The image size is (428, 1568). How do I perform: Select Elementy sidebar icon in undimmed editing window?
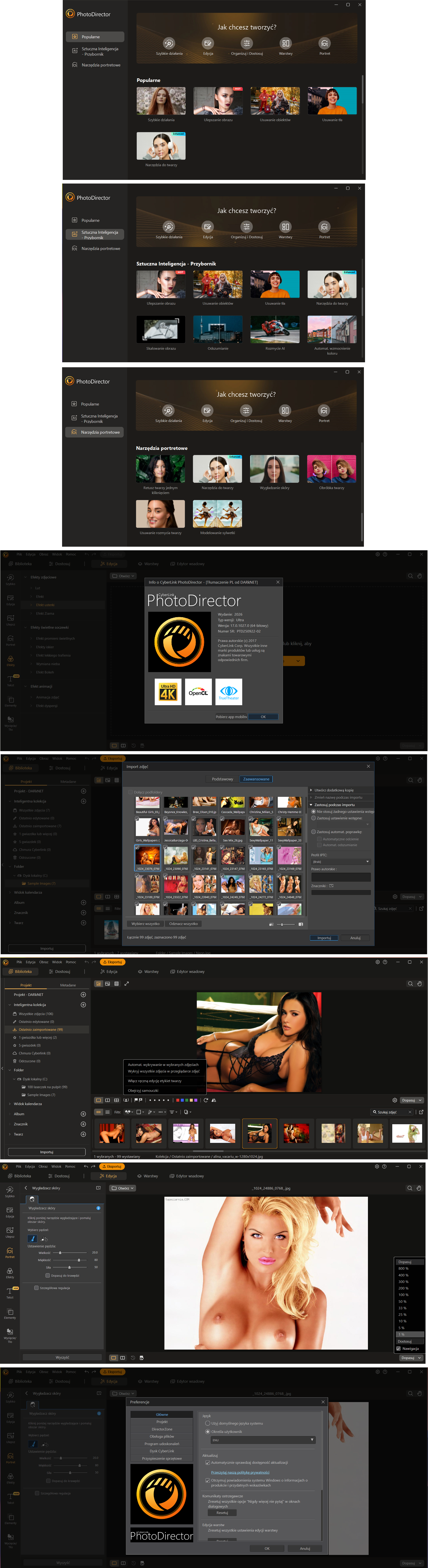(10, 1314)
